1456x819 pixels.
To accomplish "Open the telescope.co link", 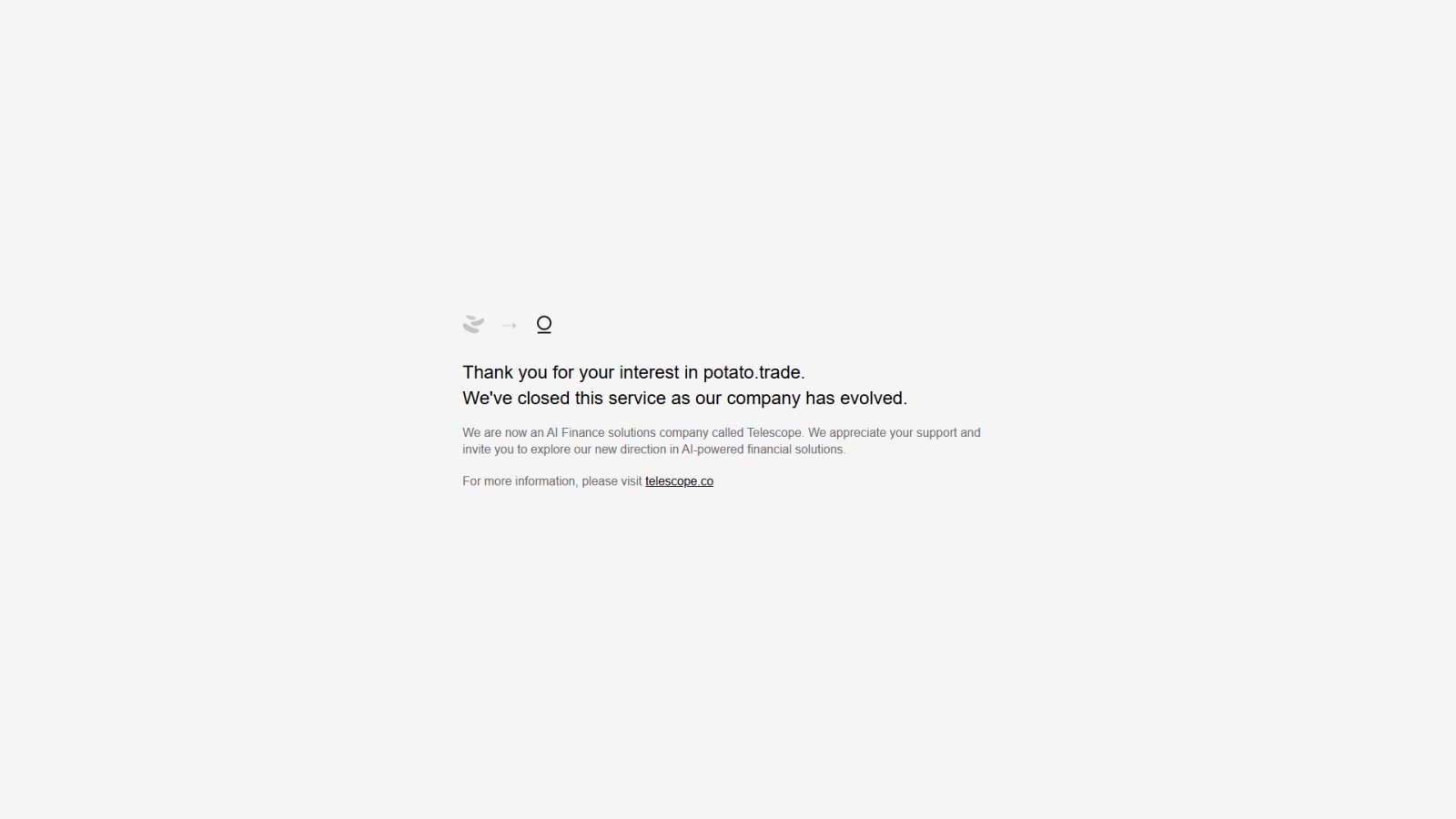I will pos(679,481).
